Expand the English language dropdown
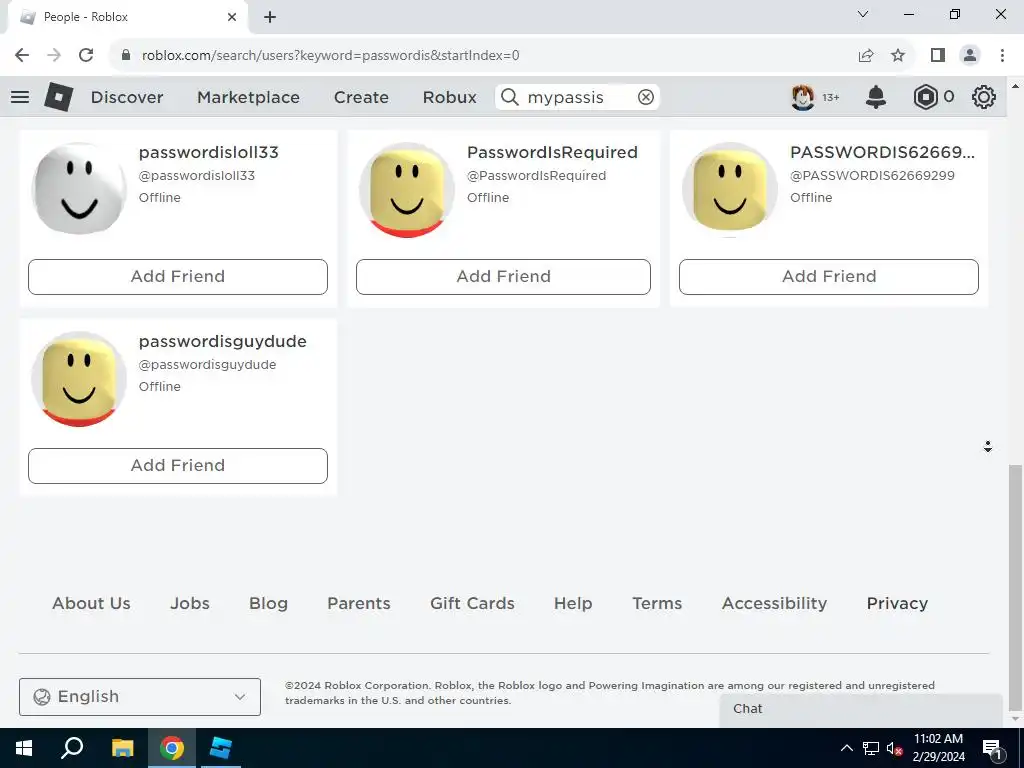Screen dimensions: 1024x768 click(x=140, y=697)
